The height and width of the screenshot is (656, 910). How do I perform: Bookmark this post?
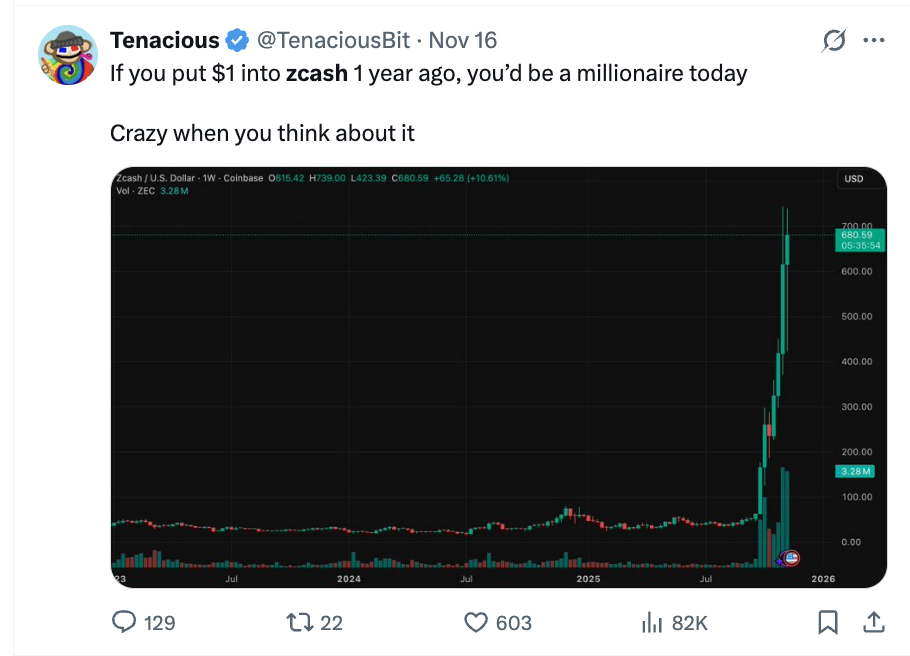pos(828,622)
